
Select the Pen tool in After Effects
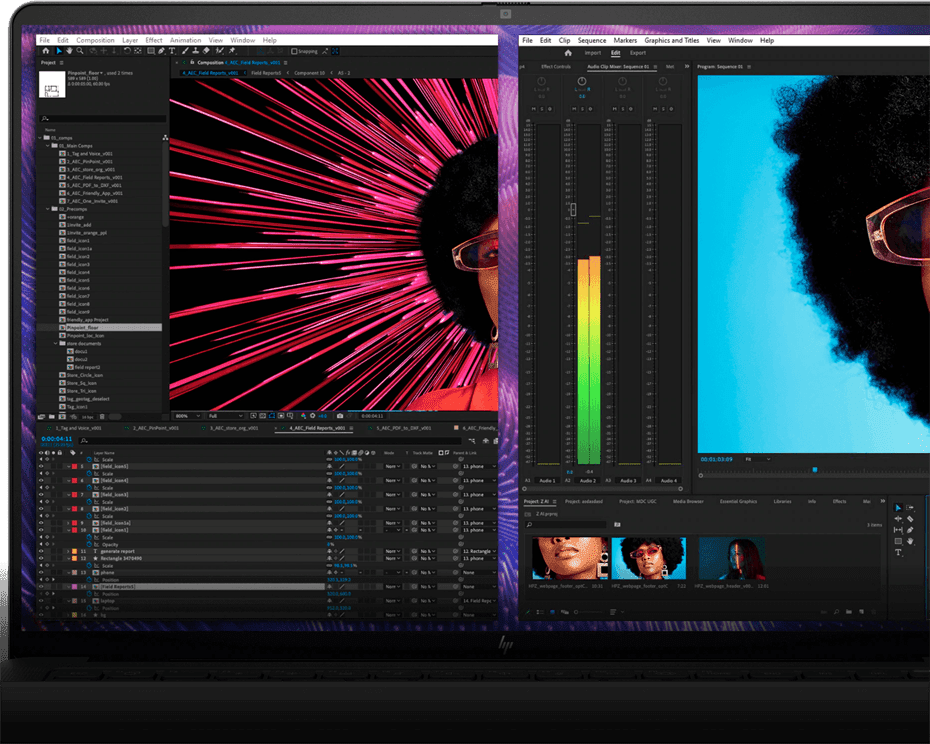[161, 51]
